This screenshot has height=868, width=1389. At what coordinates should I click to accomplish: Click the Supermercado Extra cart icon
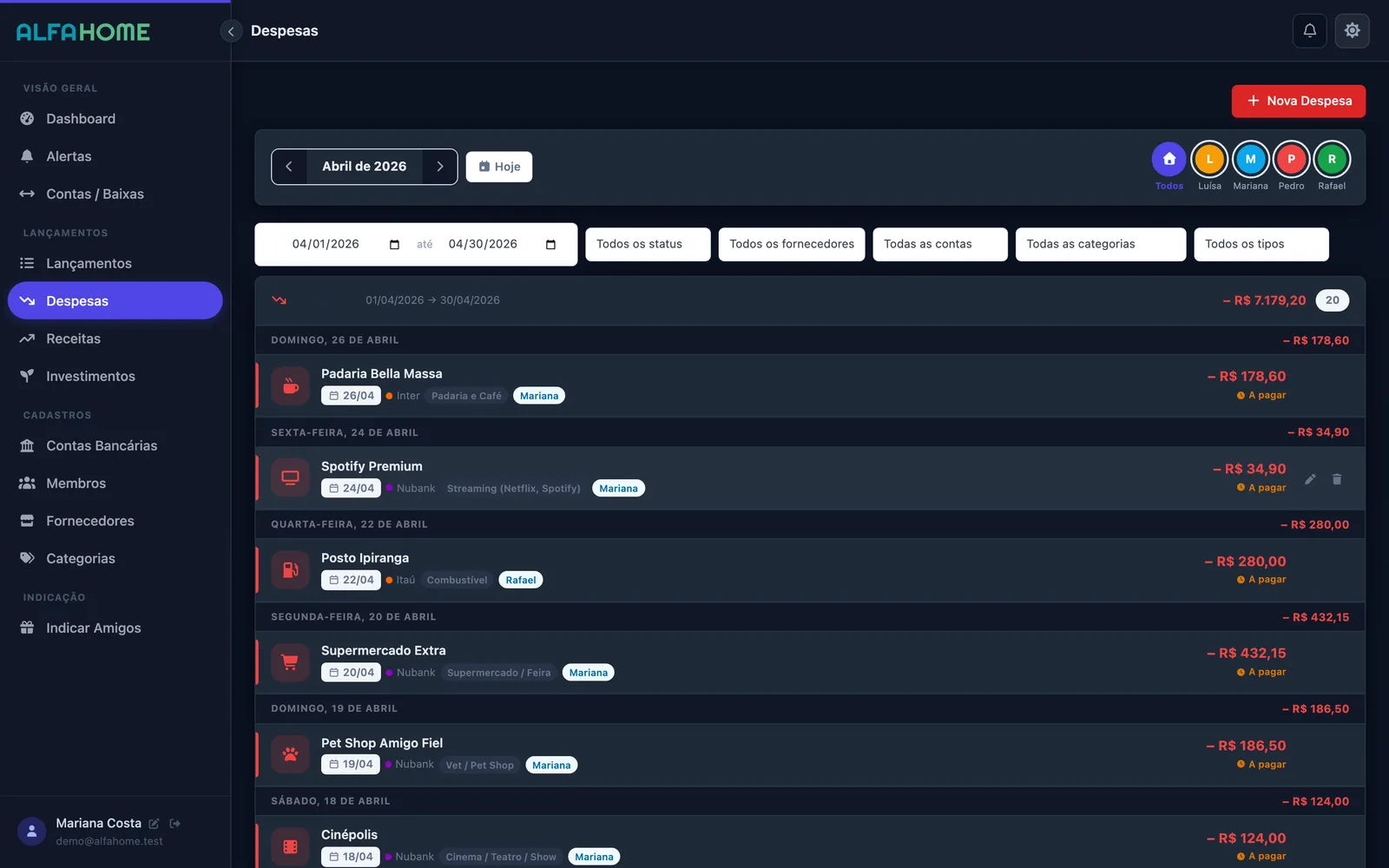290,662
